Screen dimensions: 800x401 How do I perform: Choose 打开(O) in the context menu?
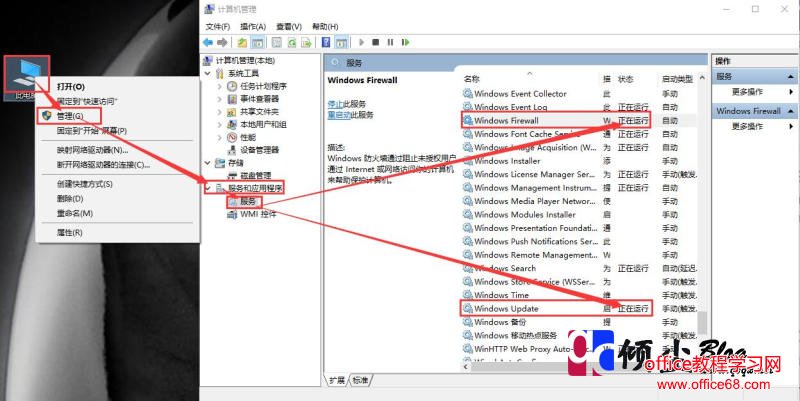point(117,87)
